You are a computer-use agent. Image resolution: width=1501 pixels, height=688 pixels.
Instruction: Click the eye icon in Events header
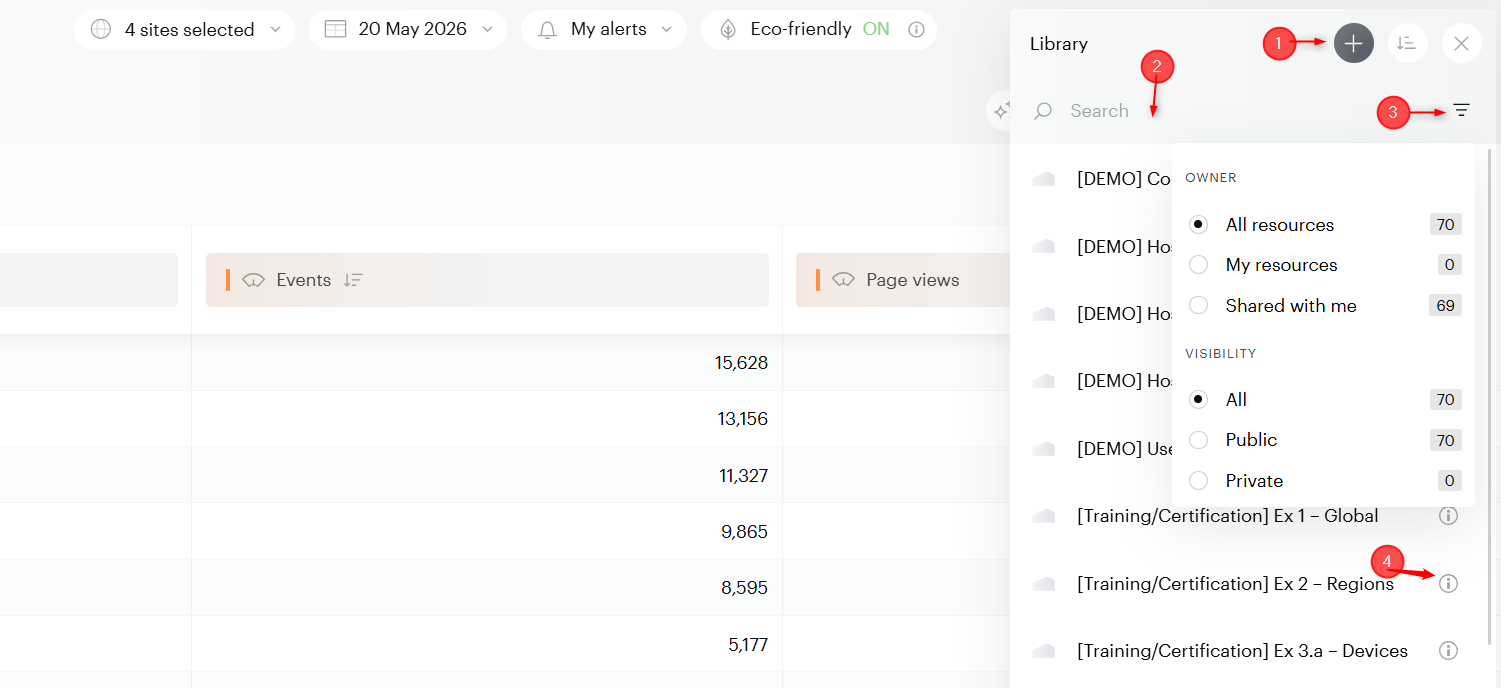(x=253, y=280)
